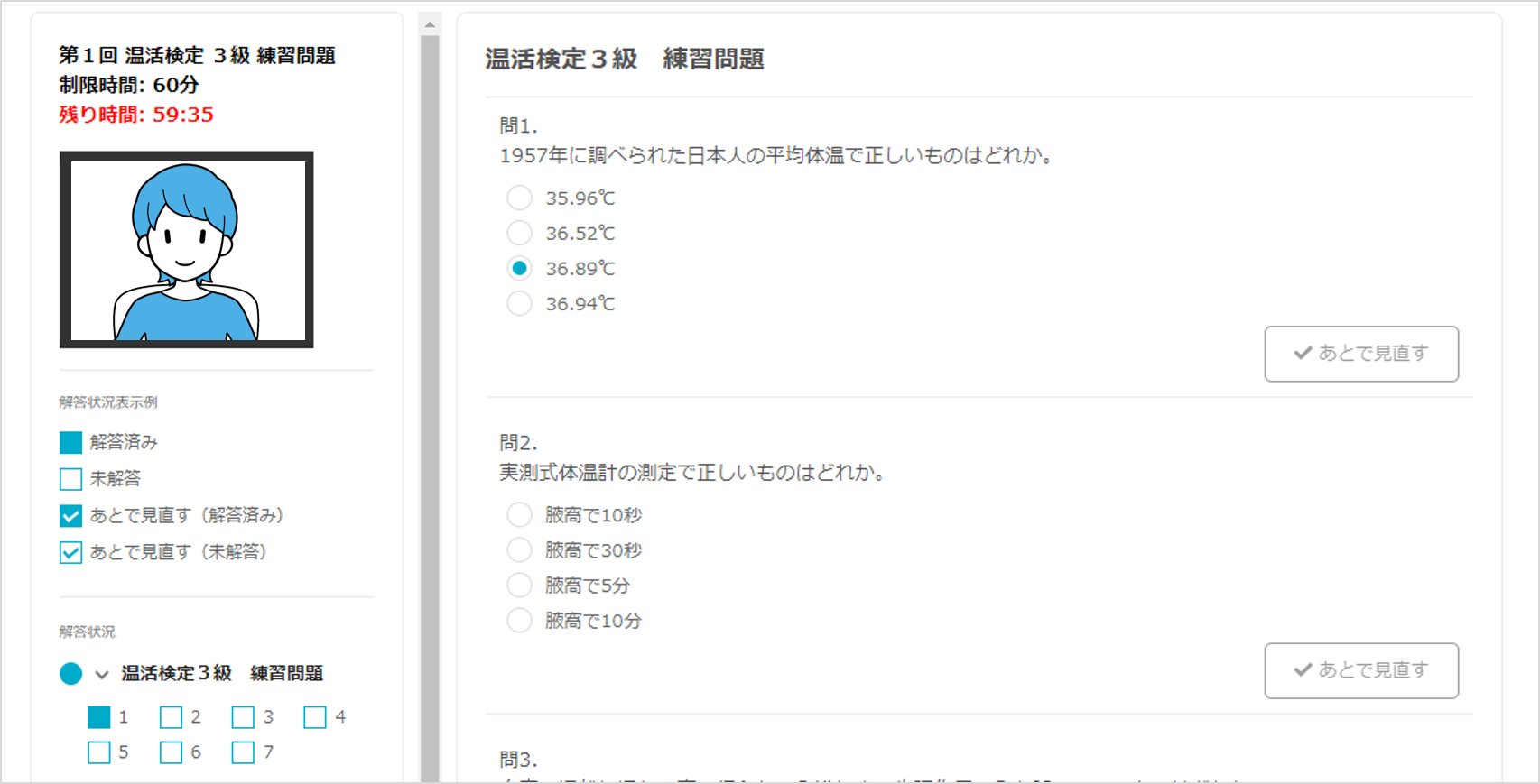Click the 未解答 legend empty square icon
The image size is (1540, 784).
point(70,478)
